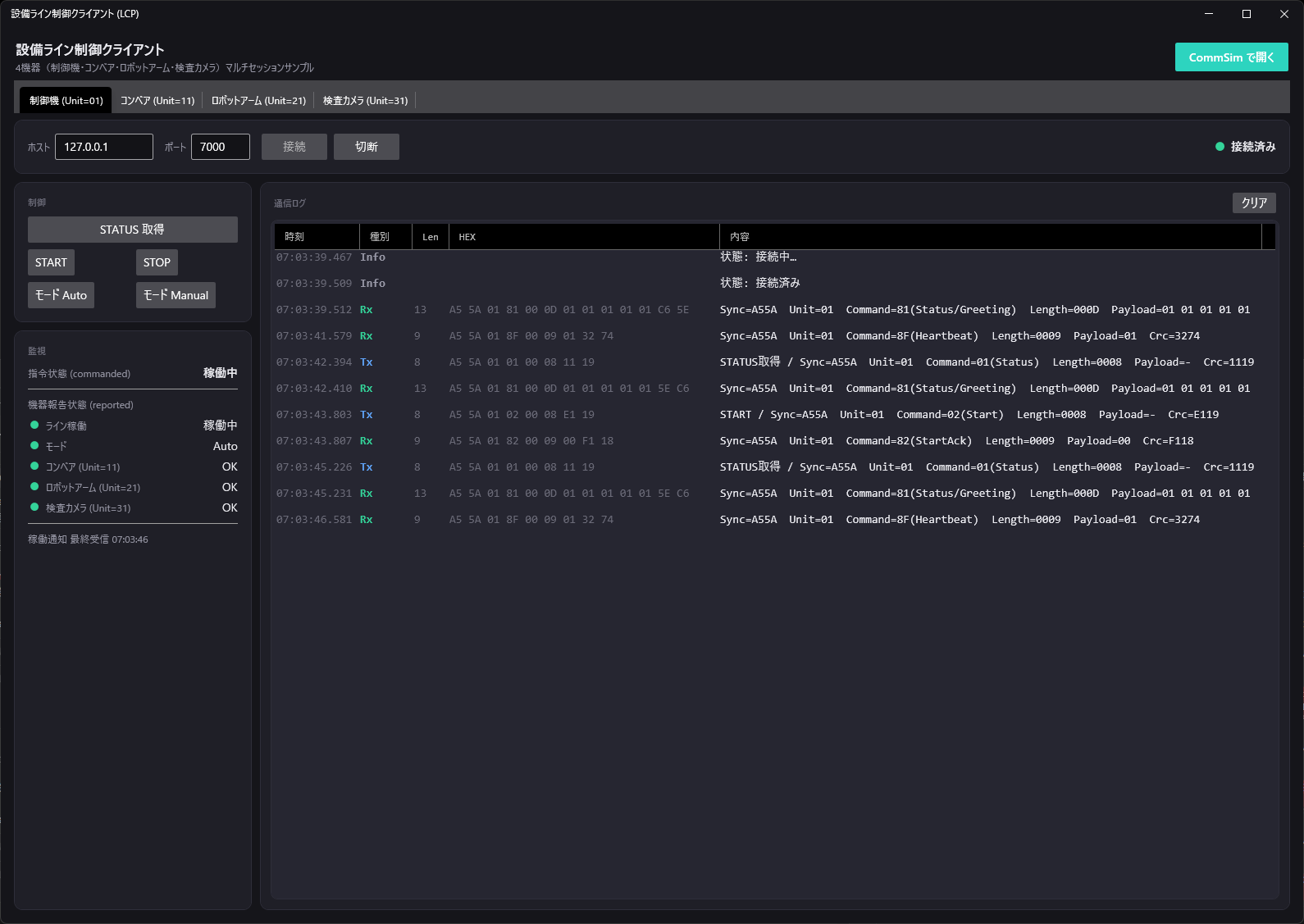Screen dimensions: 1304x924
Task: Click the 切断 disconnect button
Action: (367, 147)
